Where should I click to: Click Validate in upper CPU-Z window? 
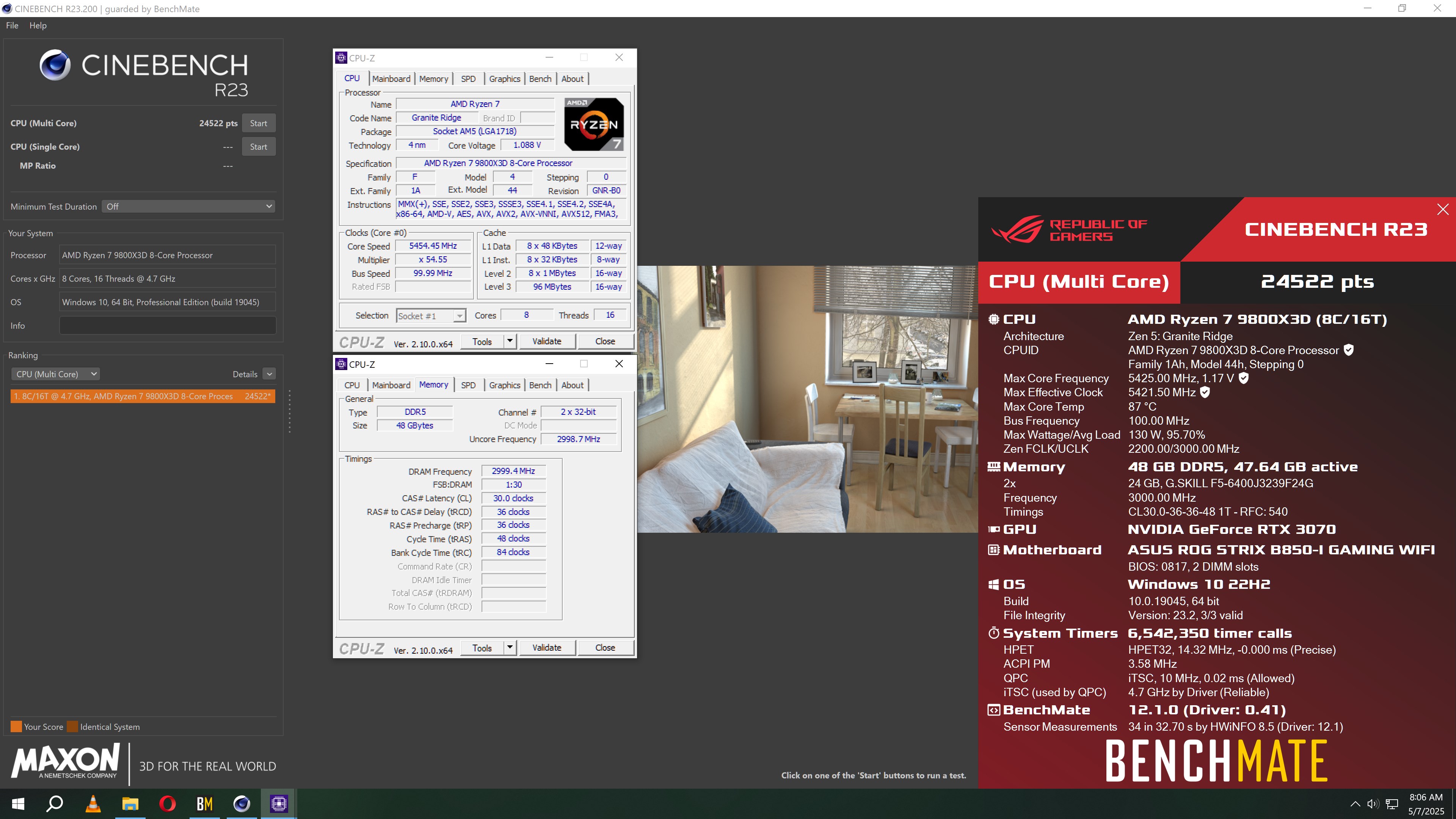[546, 341]
